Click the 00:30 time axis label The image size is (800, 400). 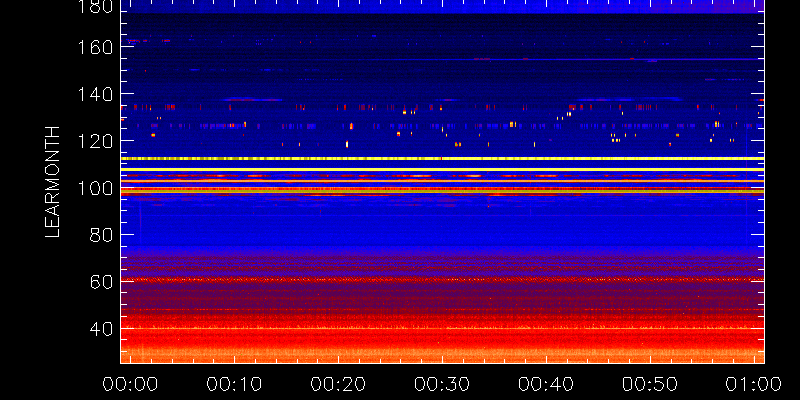point(442,384)
